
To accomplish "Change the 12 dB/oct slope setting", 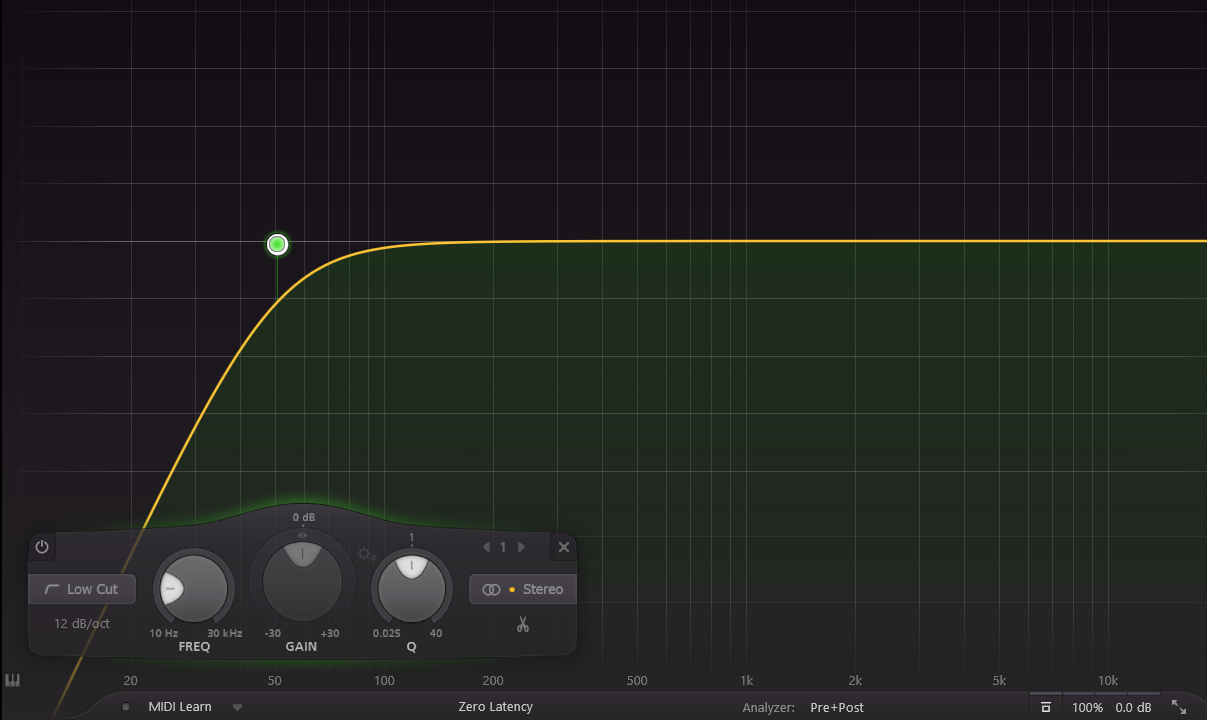I will [82, 623].
